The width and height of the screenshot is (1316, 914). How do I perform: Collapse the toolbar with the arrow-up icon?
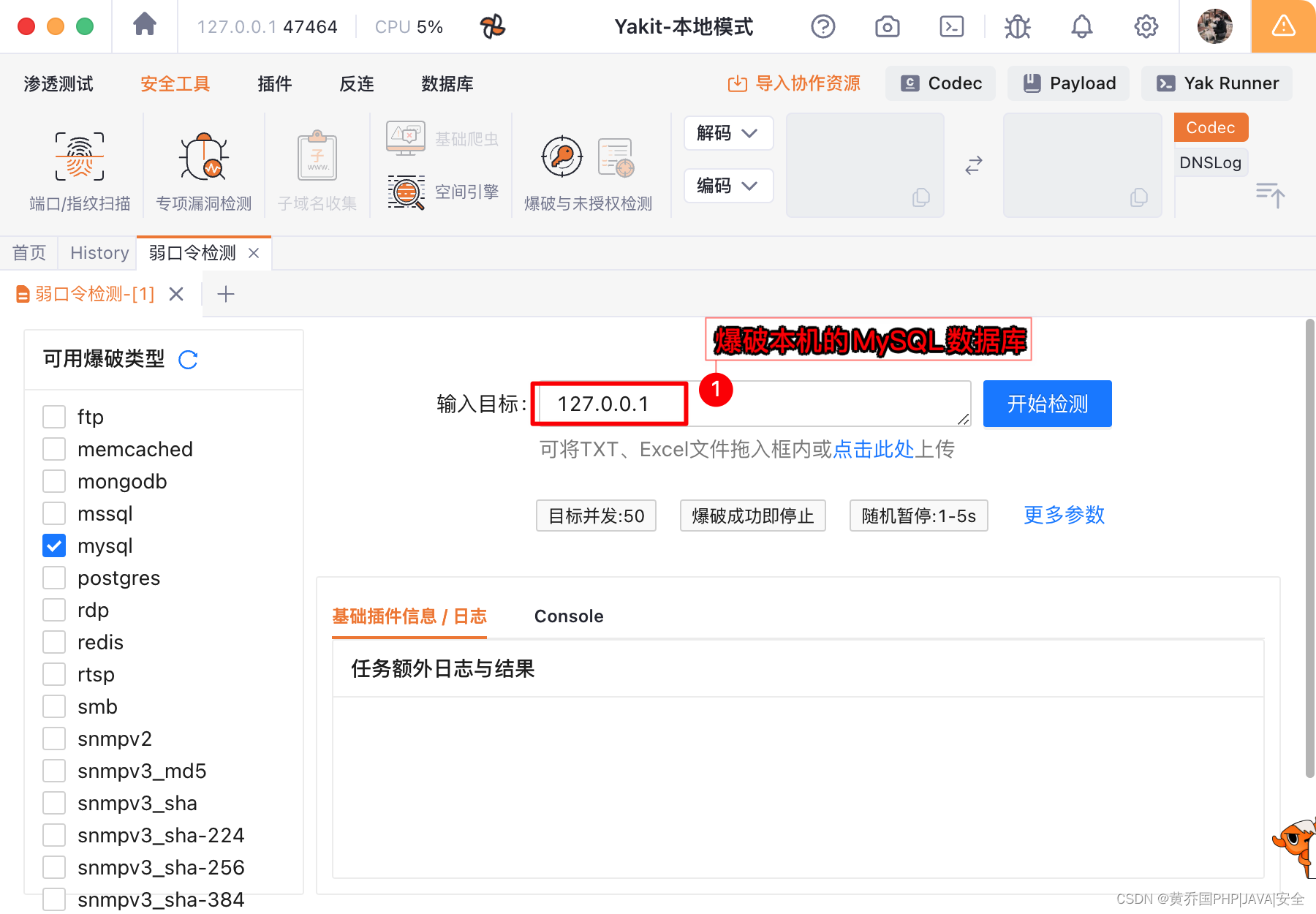[x=1270, y=194]
